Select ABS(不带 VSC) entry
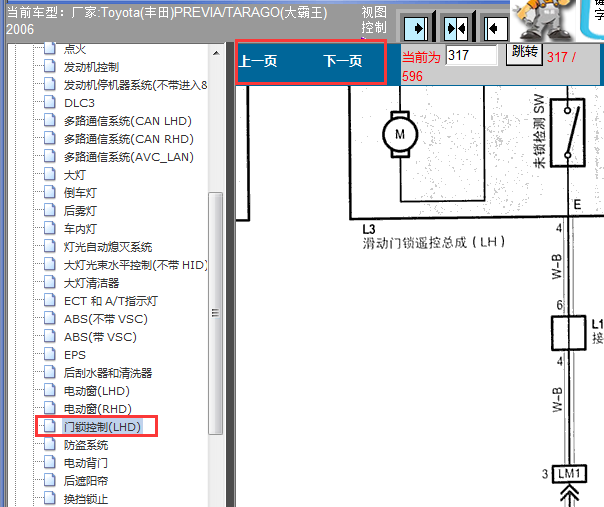This screenshot has height=507, width=604. [106, 319]
